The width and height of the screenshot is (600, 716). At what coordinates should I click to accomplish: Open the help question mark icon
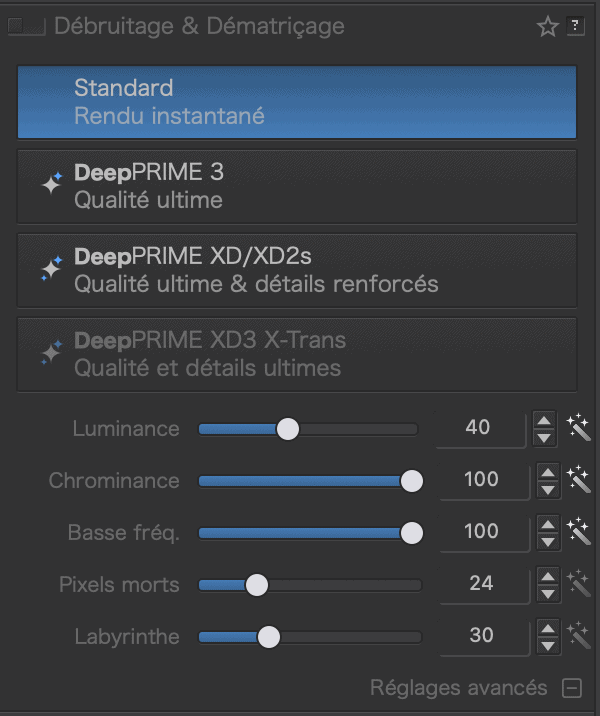(576, 27)
